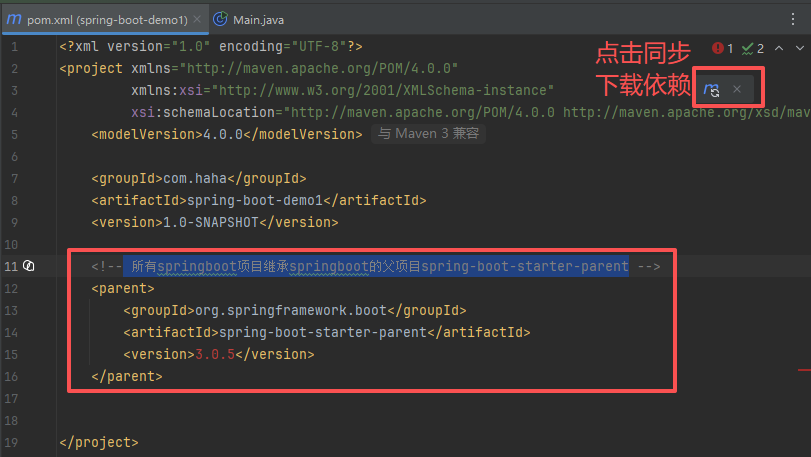
Task: Click the 1.0-SNAPSHOT version text
Action: tap(211, 222)
